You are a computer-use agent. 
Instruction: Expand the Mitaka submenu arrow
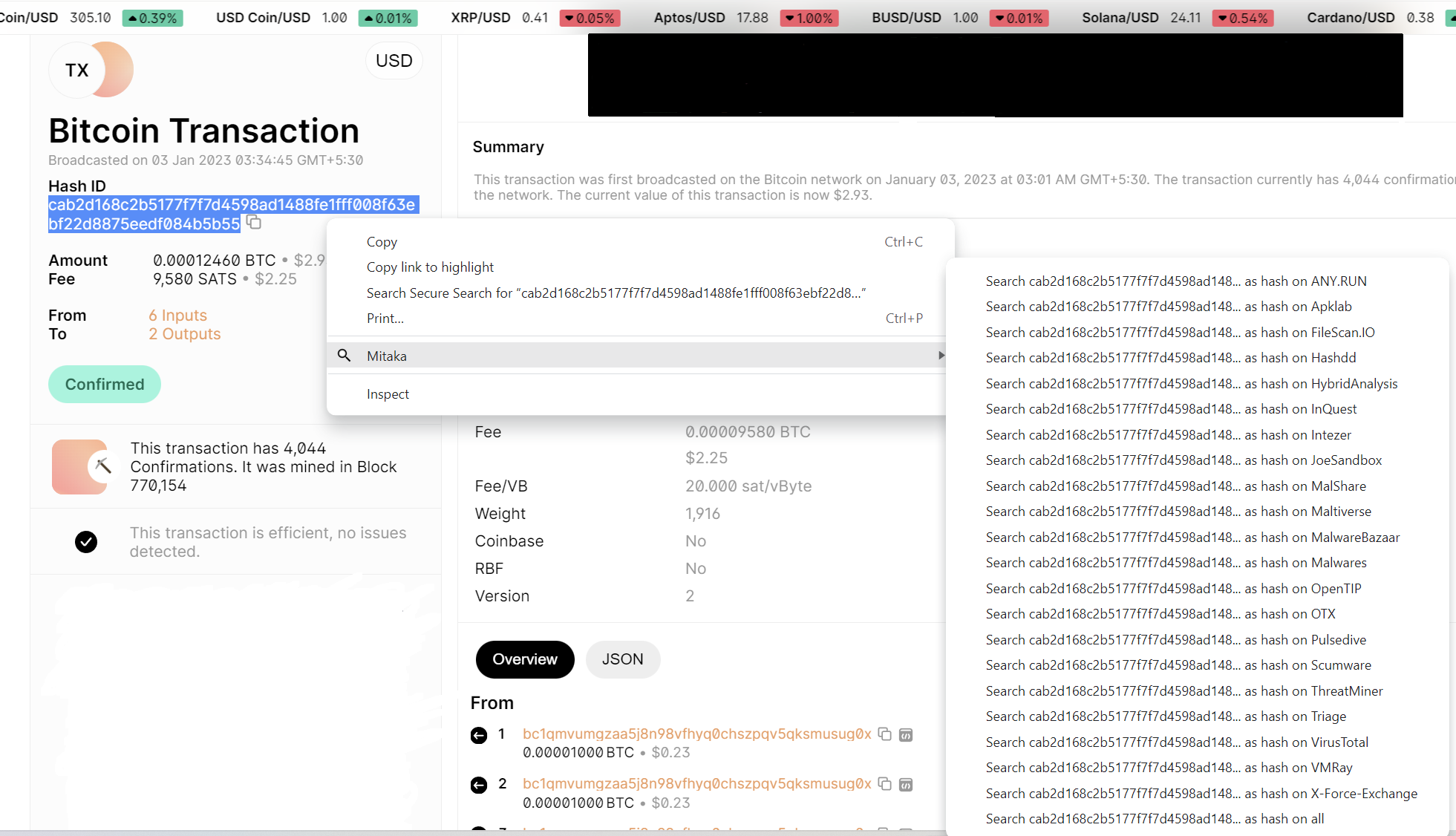click(x=941, y=356)
